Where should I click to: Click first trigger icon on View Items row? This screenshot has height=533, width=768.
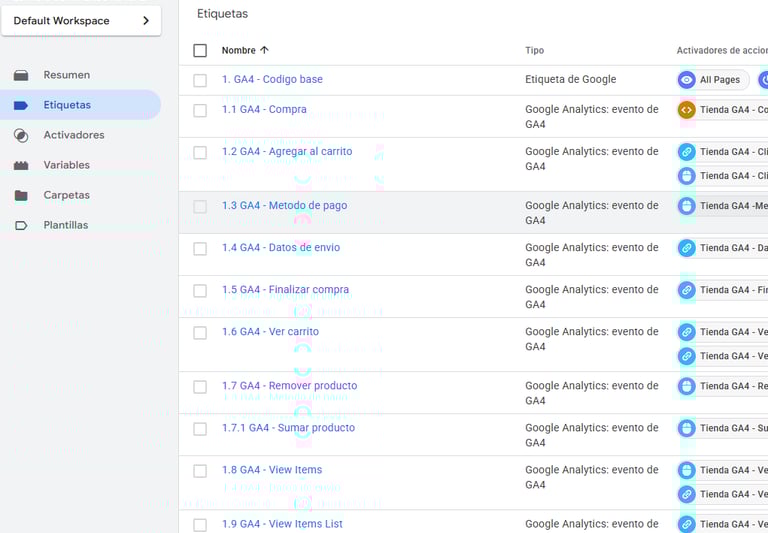point(687,471)
